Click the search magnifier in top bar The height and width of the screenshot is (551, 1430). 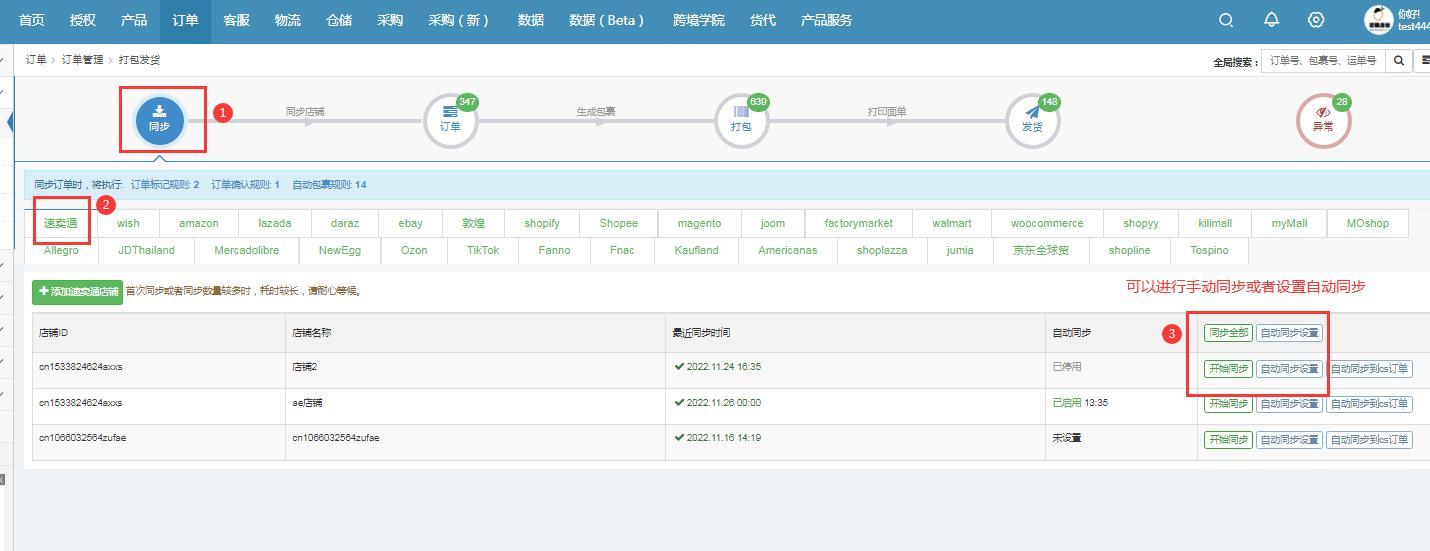1226,20
